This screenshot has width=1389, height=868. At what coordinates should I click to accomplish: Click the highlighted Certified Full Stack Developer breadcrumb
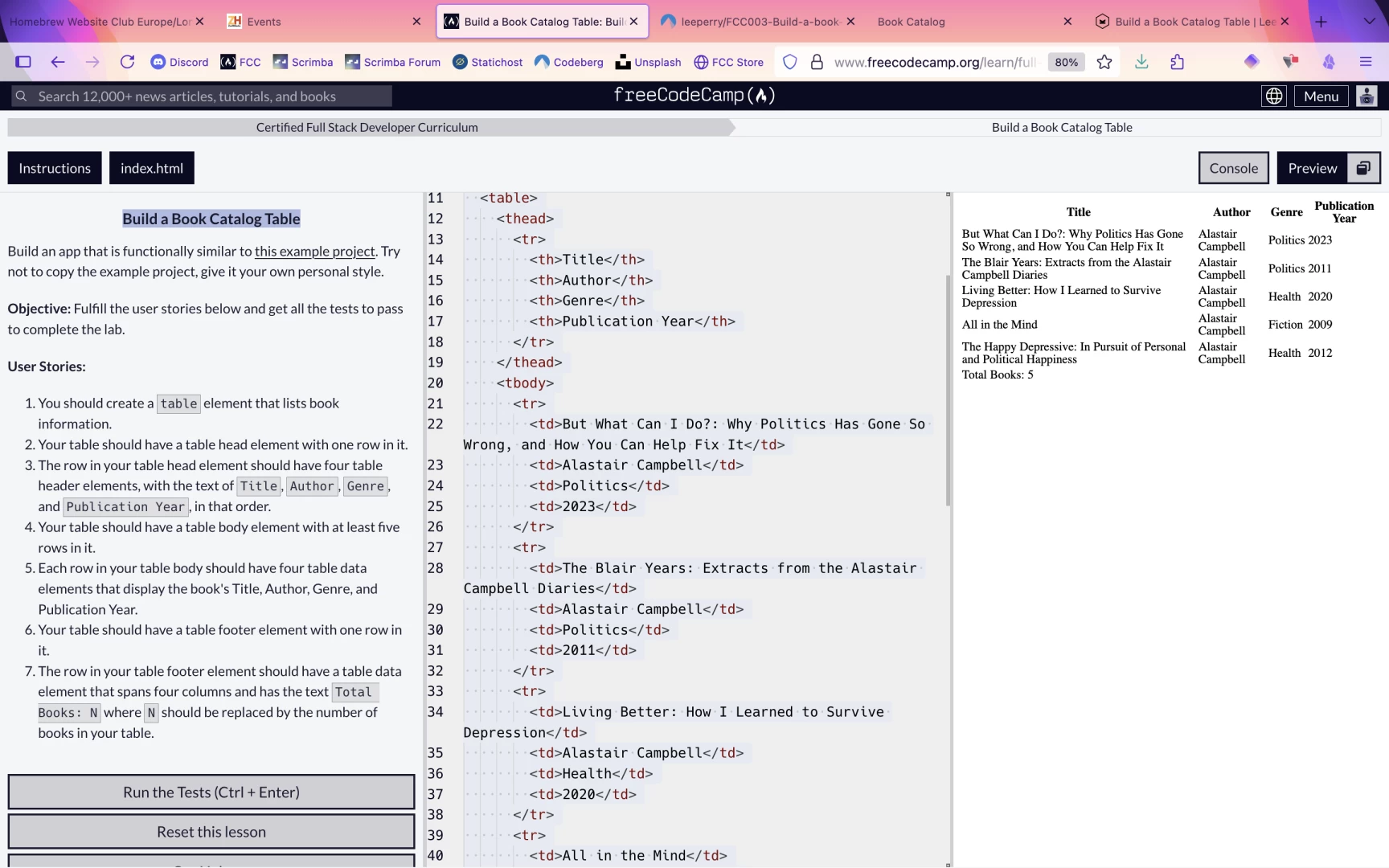click(x=367, y=127)
